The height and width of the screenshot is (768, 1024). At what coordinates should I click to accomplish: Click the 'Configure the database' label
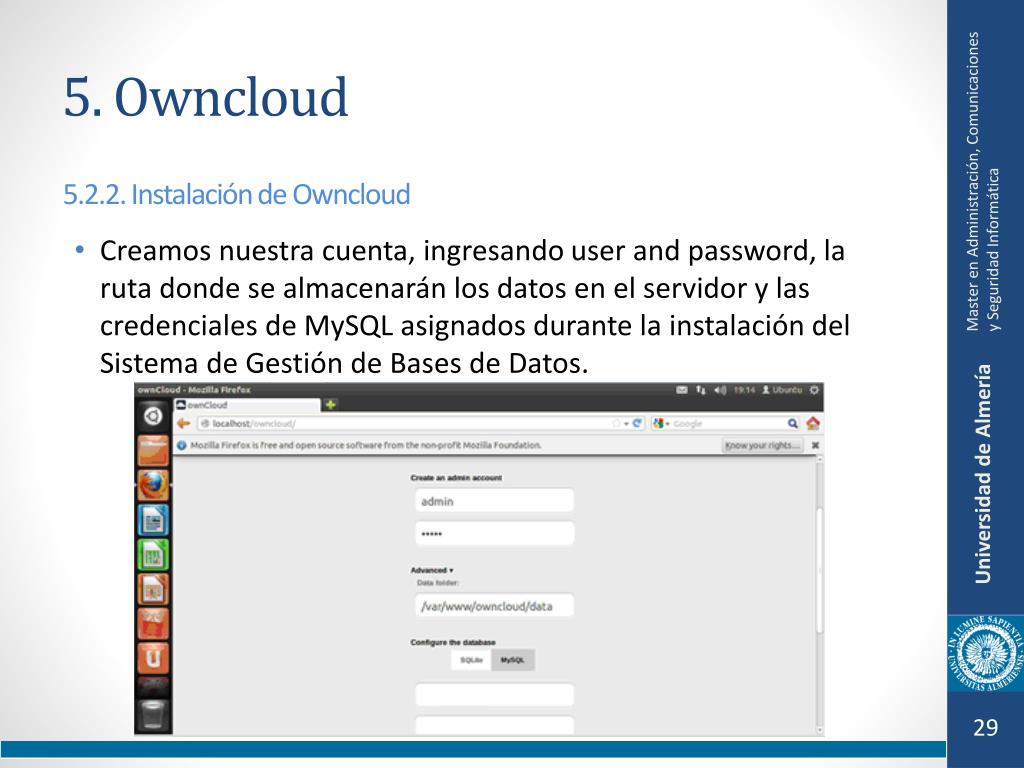tap(453, 643)
